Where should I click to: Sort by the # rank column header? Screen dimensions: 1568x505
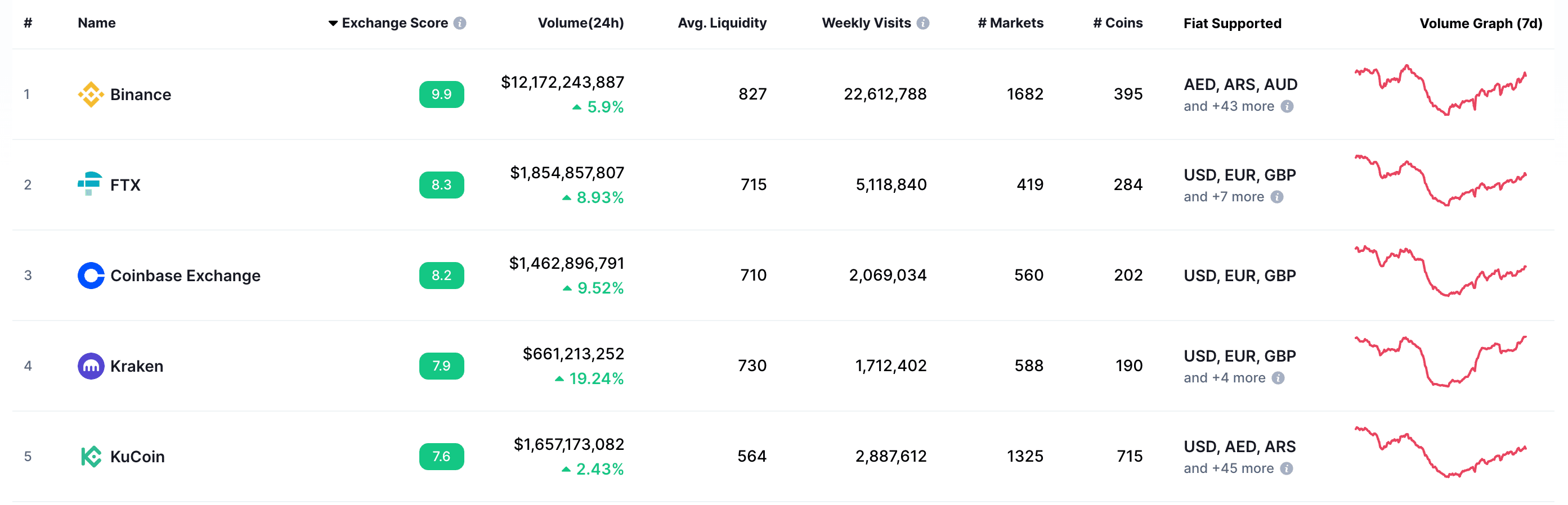28,23
